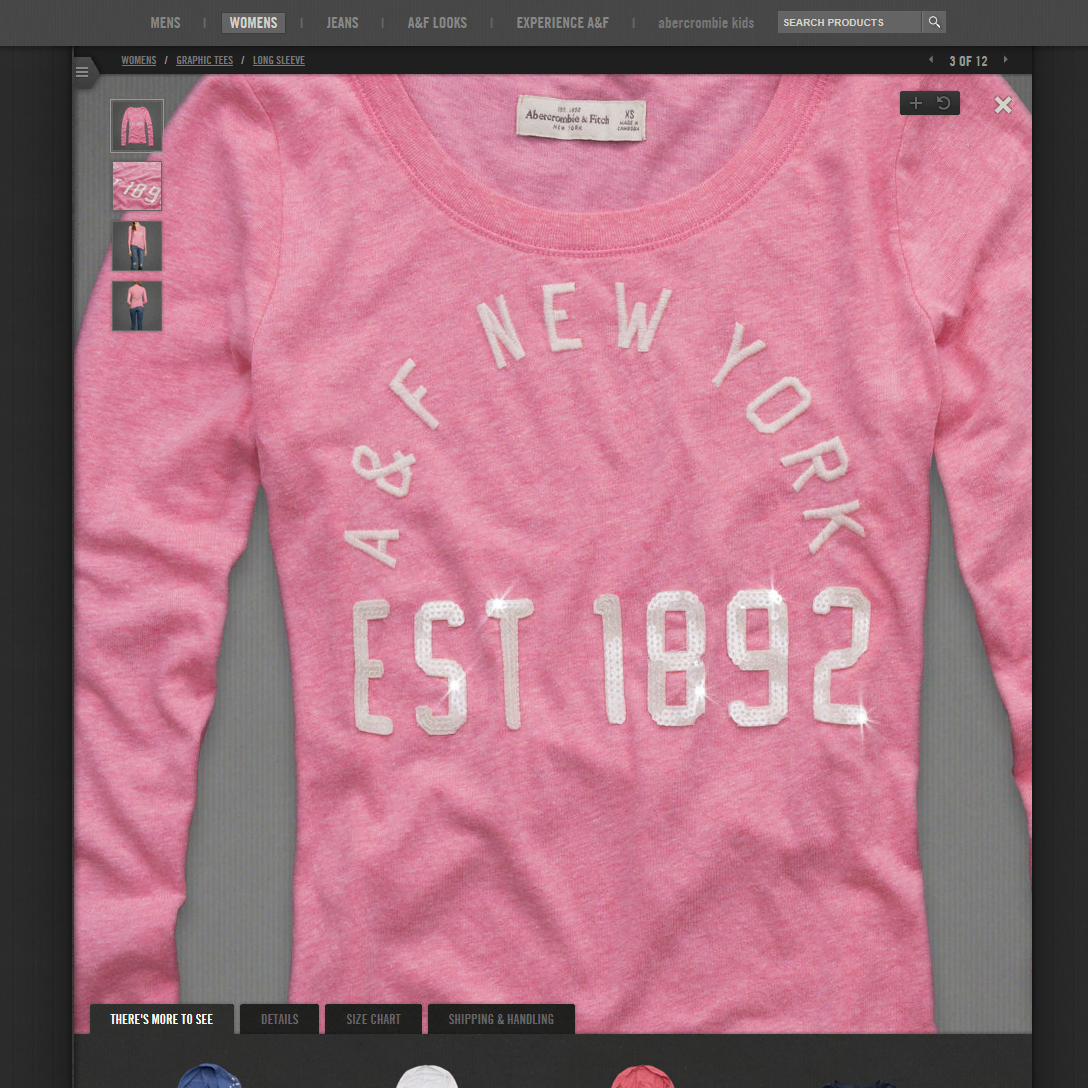Go to the next image with the right arrow
1088x1088 pixels.
(1006, 59)
